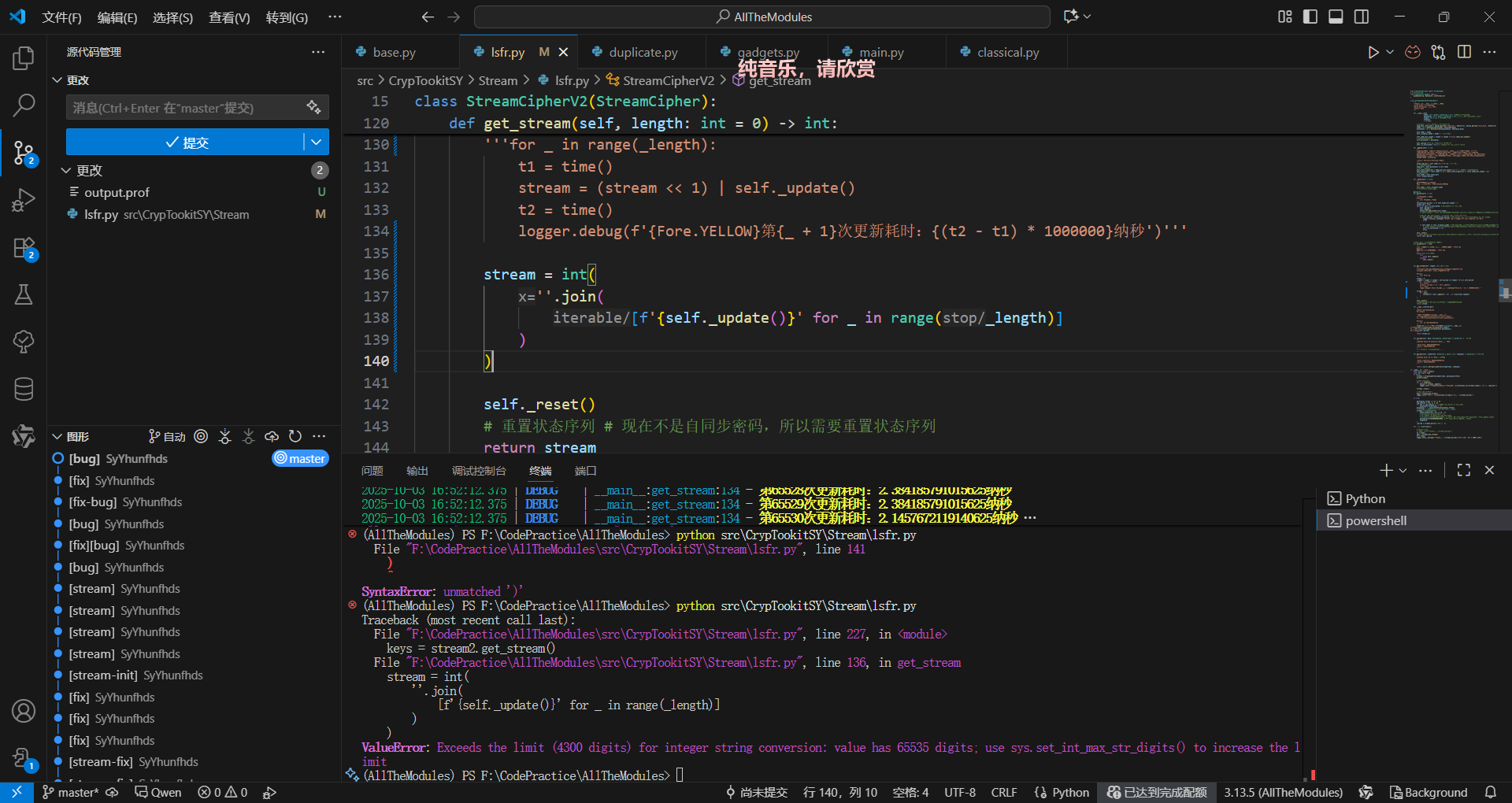This screenshot has width=1512, height=803.
Task: Open the Search view icon
Action: (x=24, y=105)
